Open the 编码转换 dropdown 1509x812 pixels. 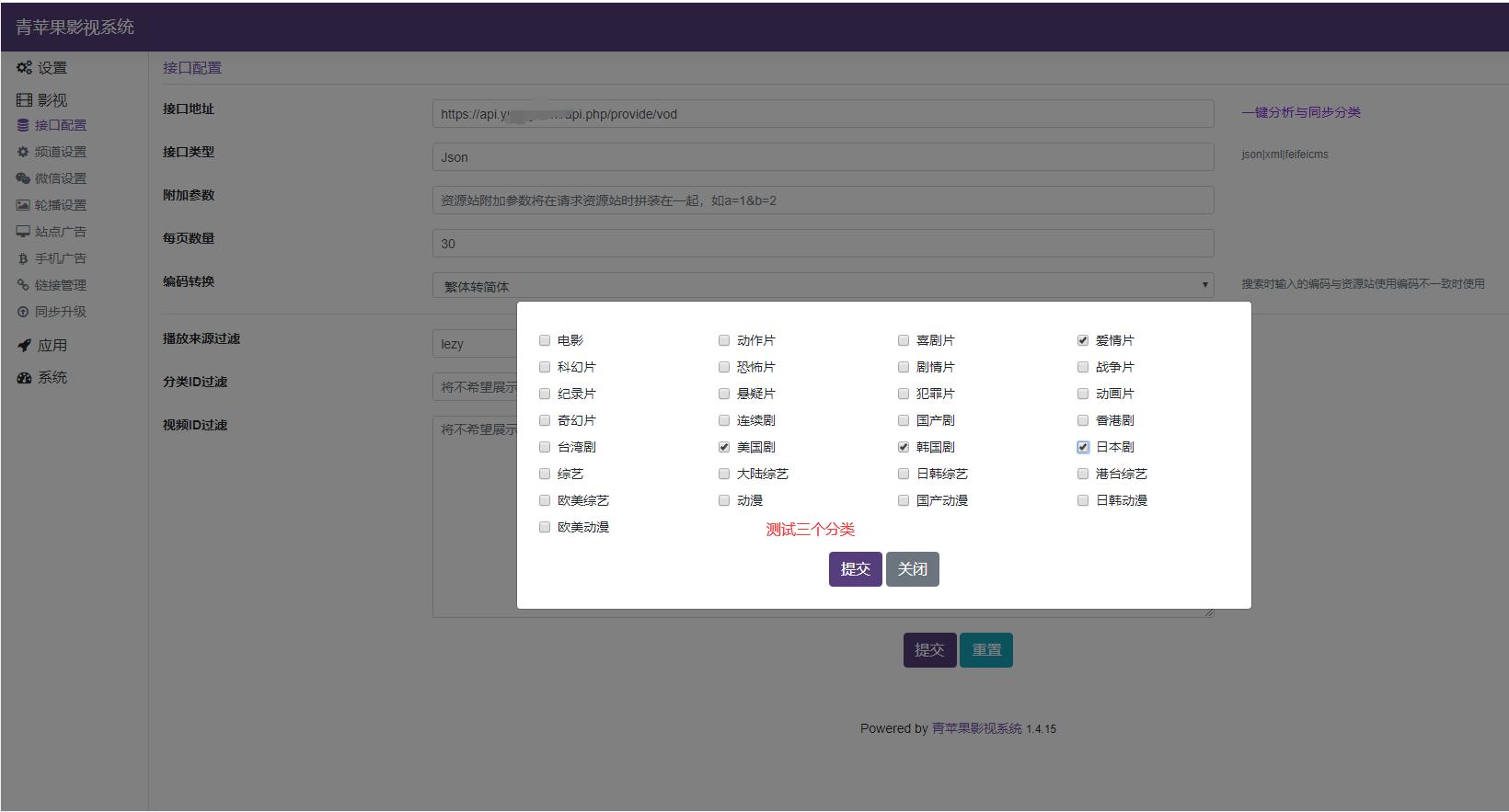pyautogui.click(x=823, y=286)
